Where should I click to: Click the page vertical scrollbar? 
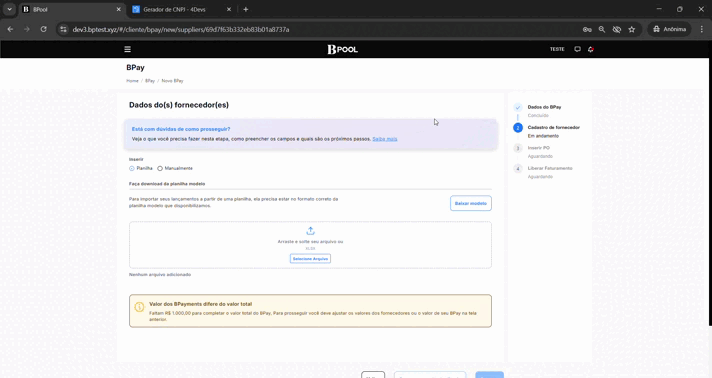click(x=709, y=191)
